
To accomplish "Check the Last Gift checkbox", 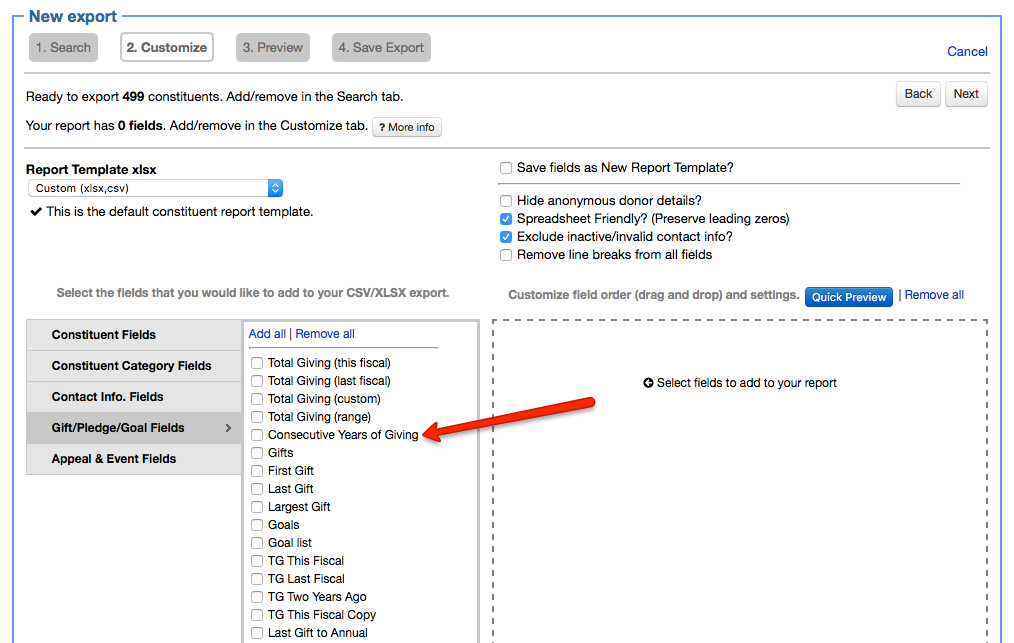I will coord(257,489).
